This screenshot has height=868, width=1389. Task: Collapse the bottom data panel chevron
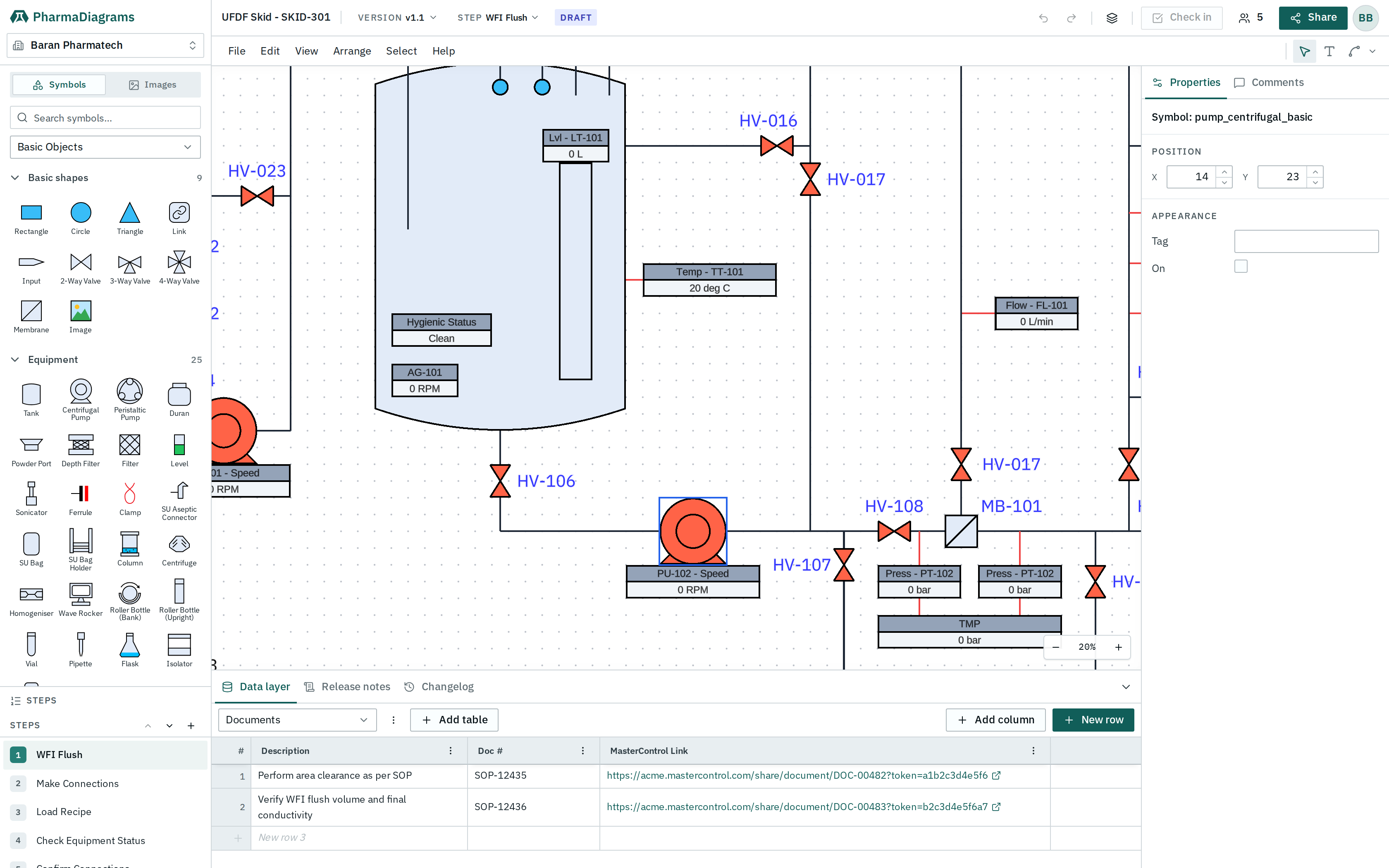click(x=1126, y=687)
